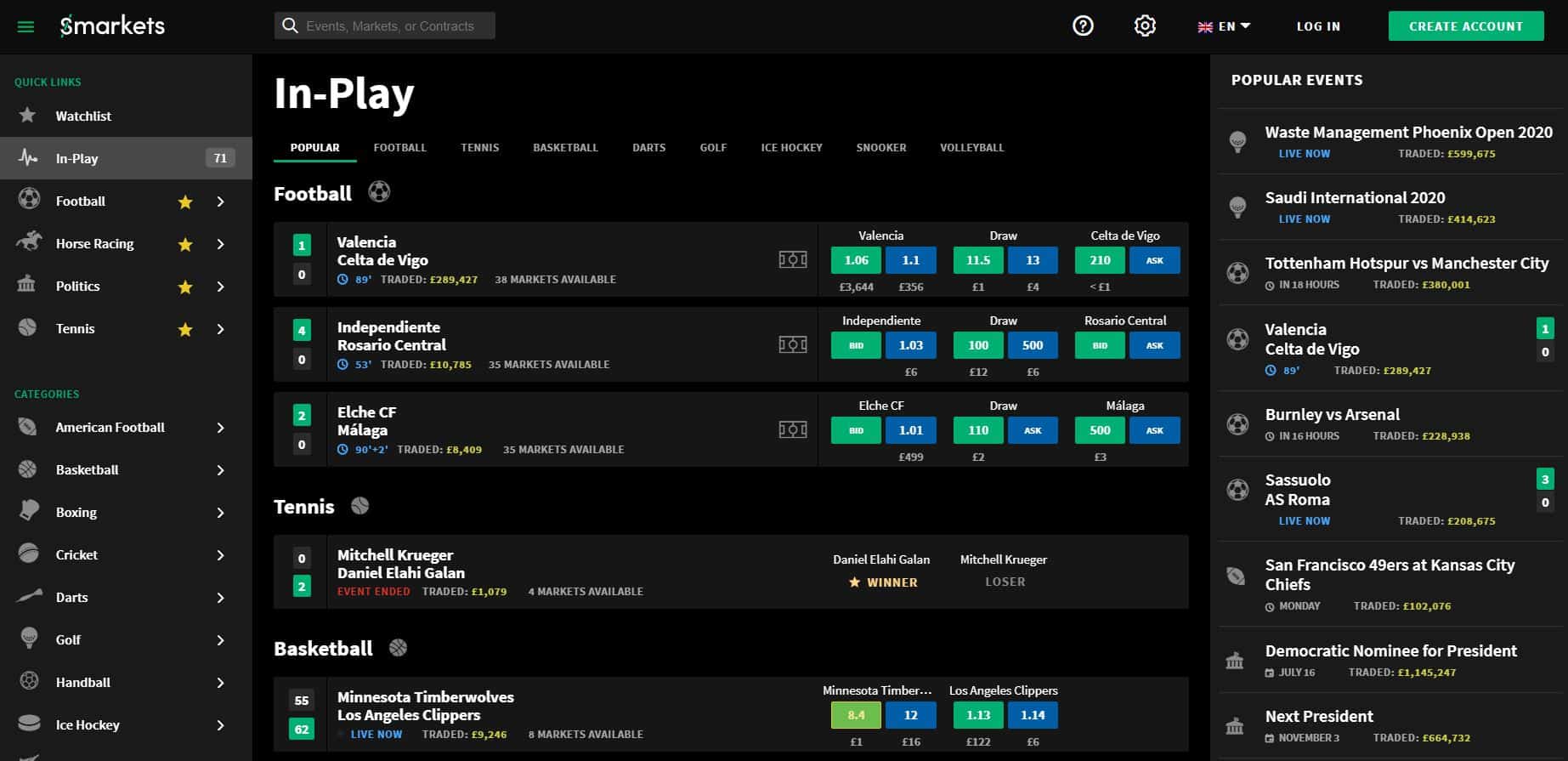The width and height of the screenshot is (1568, 761).
Task: Expand the Horse Racing chevron
Action: point(221,244)
